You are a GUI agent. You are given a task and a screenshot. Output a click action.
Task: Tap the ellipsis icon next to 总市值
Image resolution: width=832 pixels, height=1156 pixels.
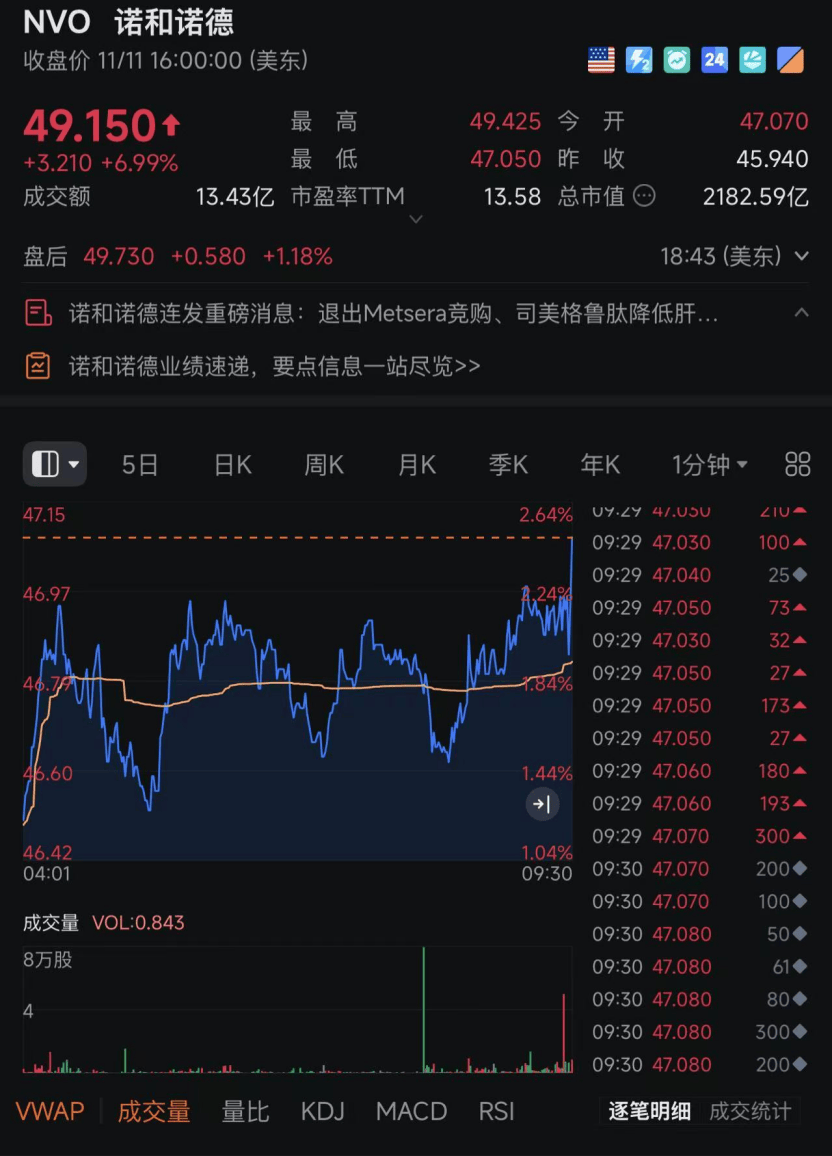pos(645,196)
